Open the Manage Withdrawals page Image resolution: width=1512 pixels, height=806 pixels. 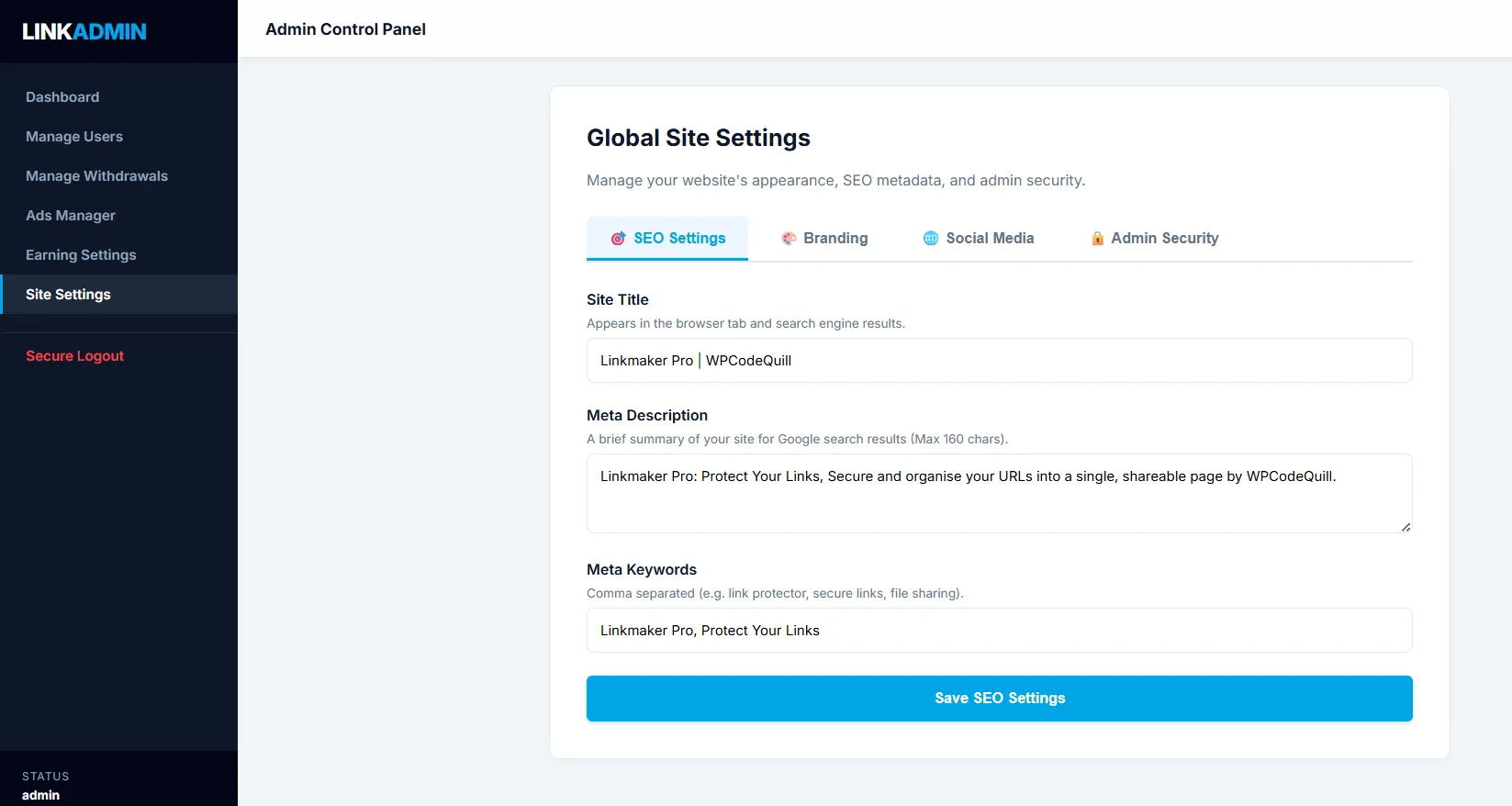(x=96, y=176)
